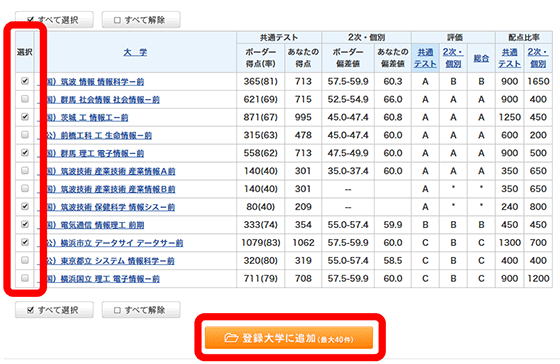Click the border score cell 711(79)
Screen dimensions: 560x364
(x=260, y=278)
